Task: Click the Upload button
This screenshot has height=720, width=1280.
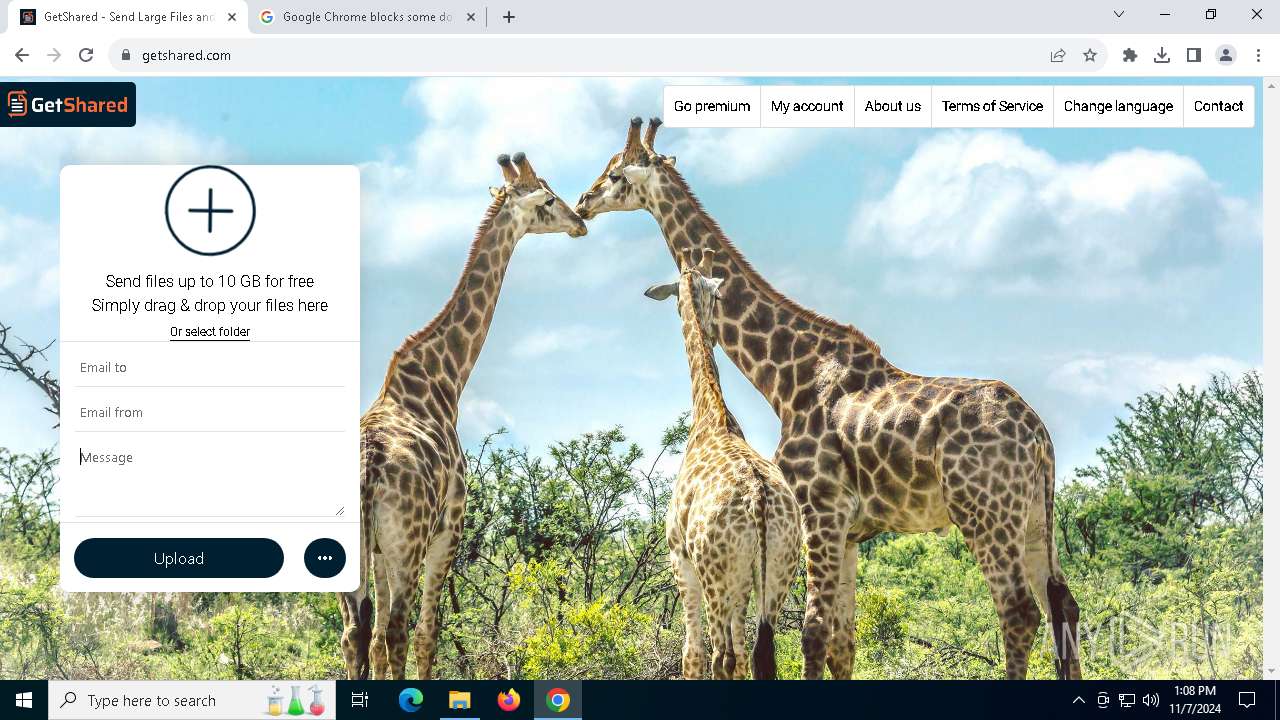Action: point(179,558)
